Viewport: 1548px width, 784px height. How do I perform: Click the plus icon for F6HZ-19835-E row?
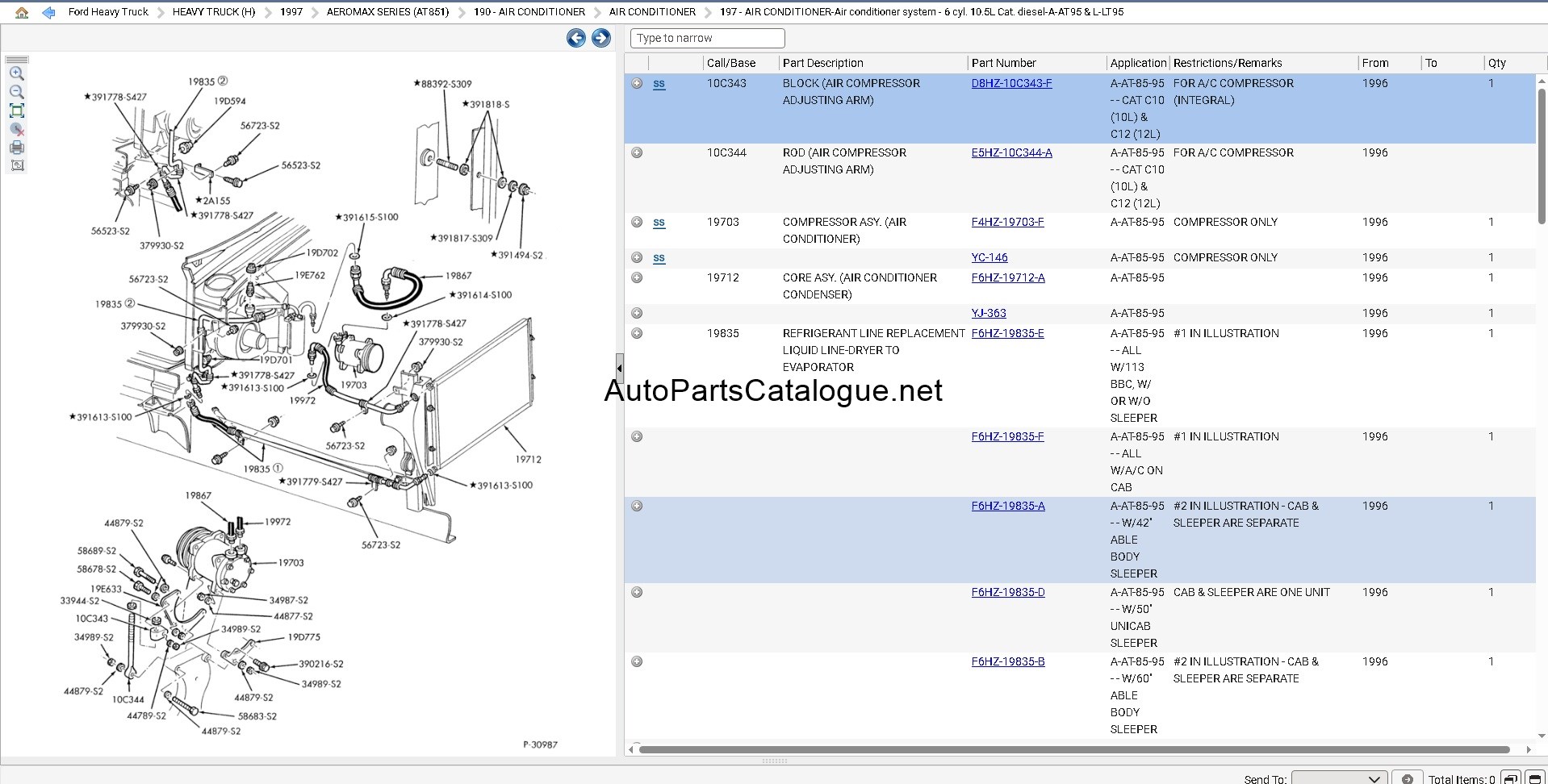coord(637,333)
